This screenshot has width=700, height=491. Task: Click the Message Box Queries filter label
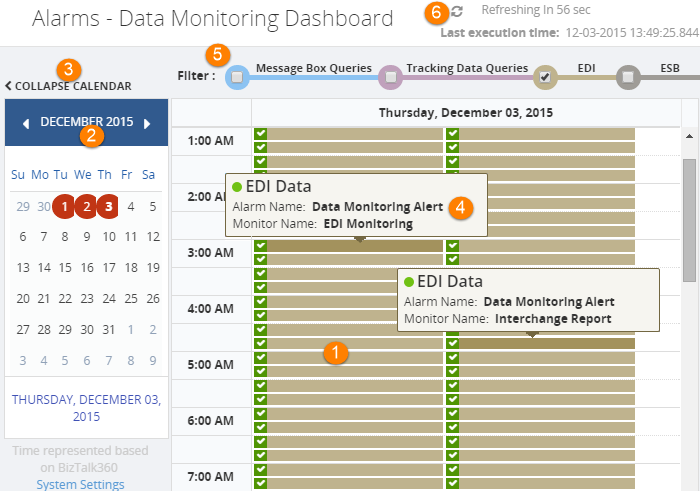[x=314, y=68]
